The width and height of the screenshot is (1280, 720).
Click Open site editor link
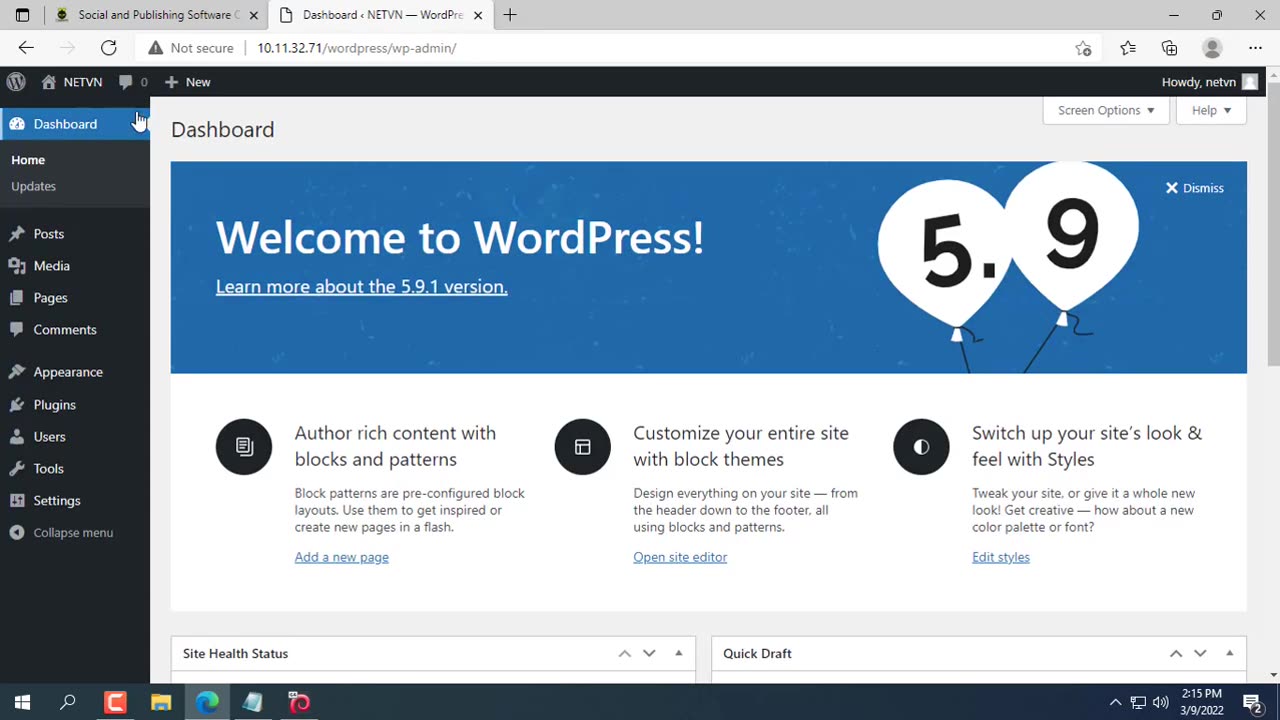pyautogui.click(x=680, y=557)
